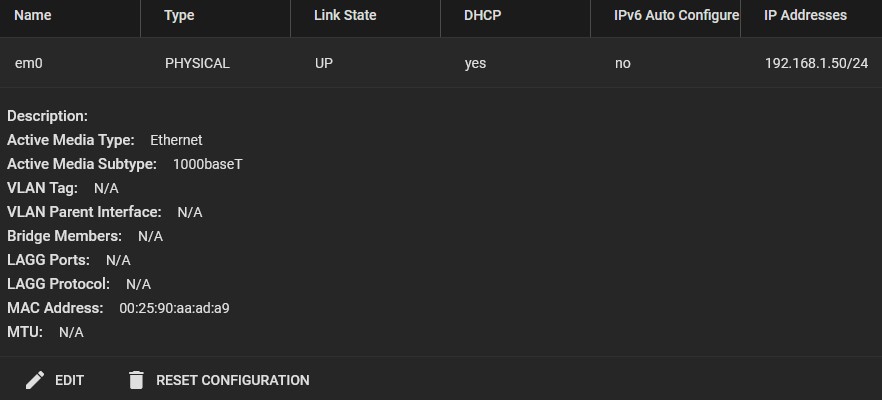The image size is (882, 400).
Task: Sort by Name column header
Action: coord(33,15)
